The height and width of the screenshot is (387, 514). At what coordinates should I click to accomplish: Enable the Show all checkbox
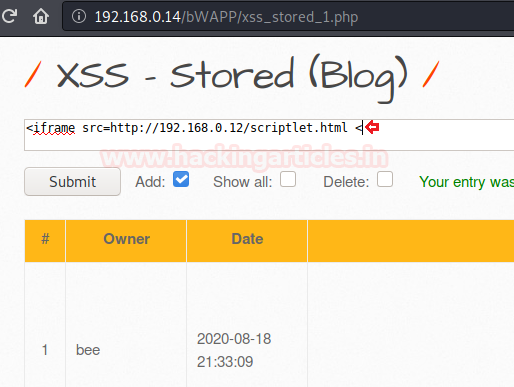(288, 179)
